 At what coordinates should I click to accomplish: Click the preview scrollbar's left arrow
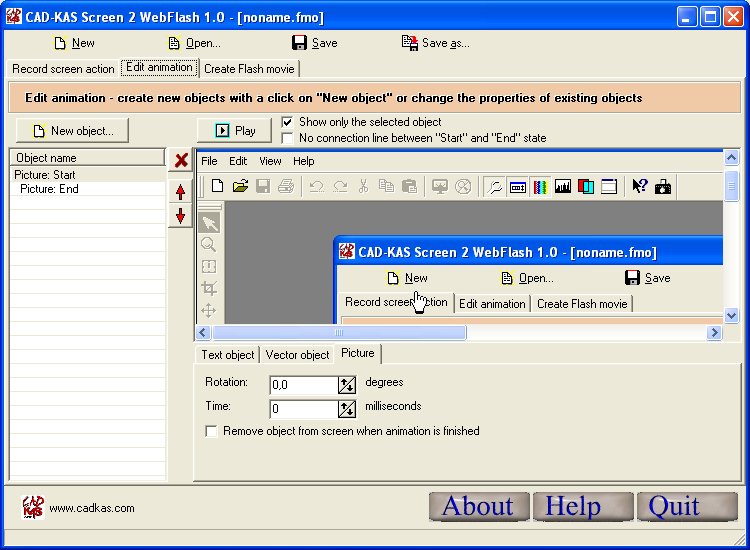click(x=203, y=332)
